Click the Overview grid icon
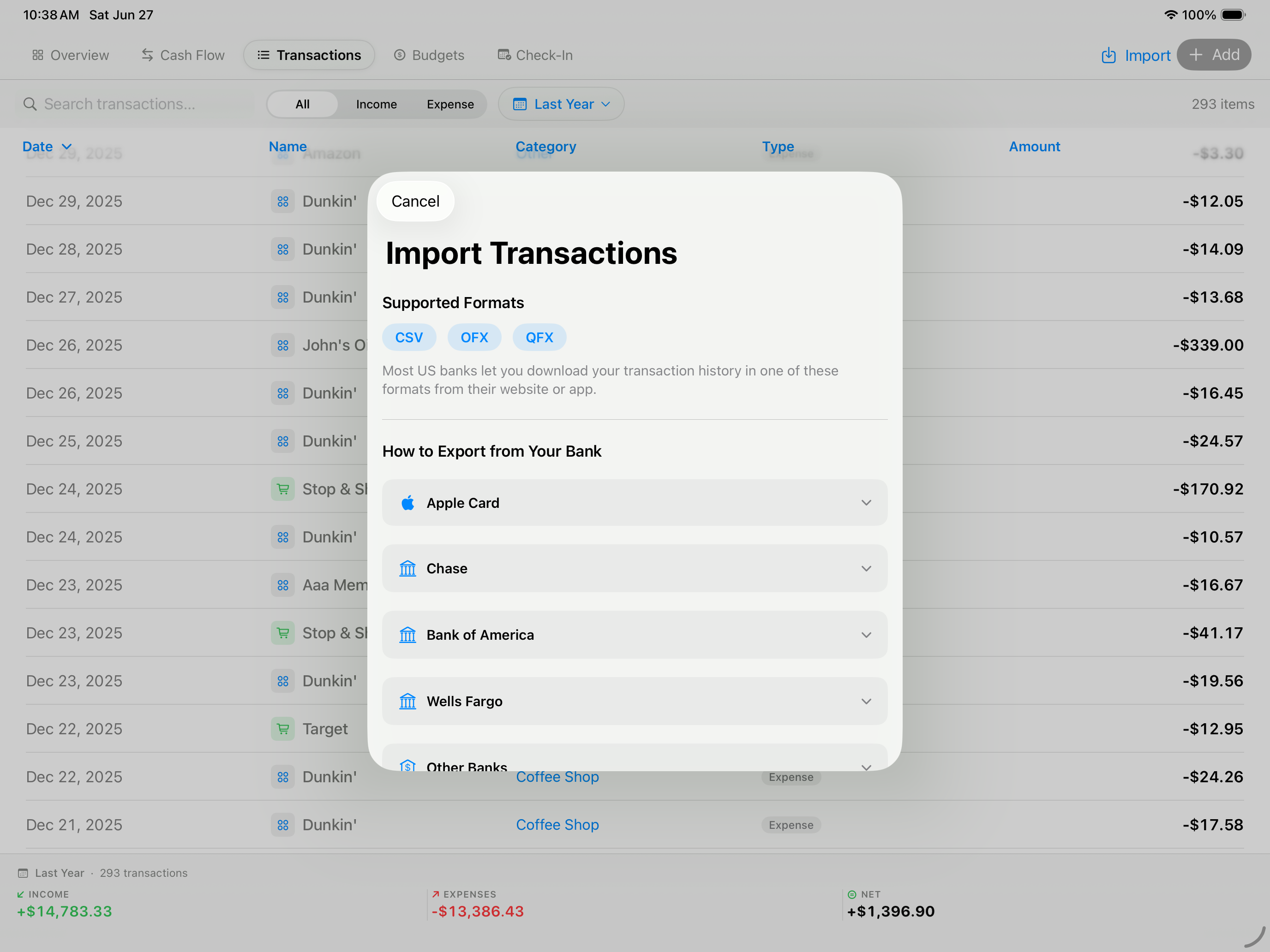 click(x=38, y=55)
